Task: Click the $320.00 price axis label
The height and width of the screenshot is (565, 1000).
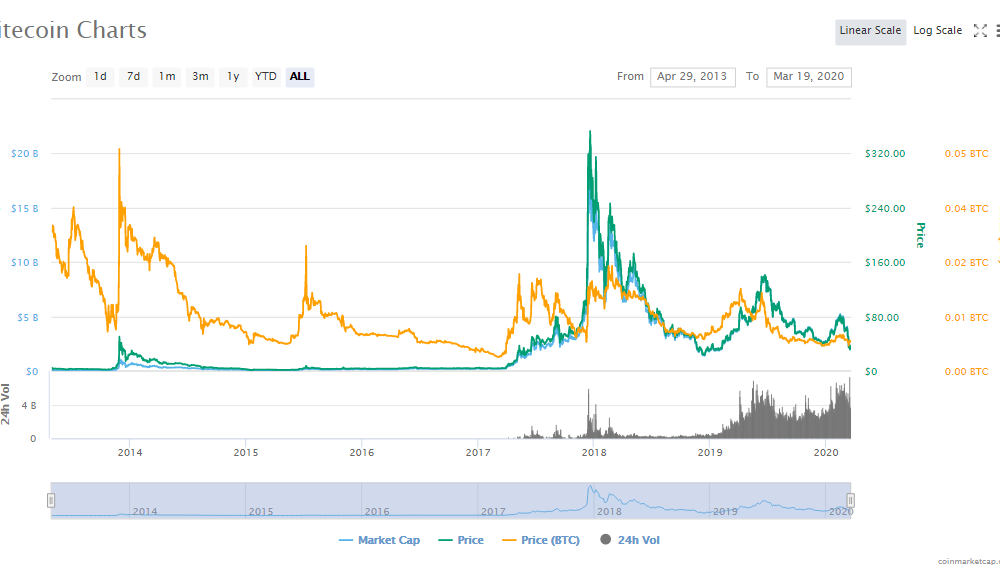Action: tap(885, 154)
